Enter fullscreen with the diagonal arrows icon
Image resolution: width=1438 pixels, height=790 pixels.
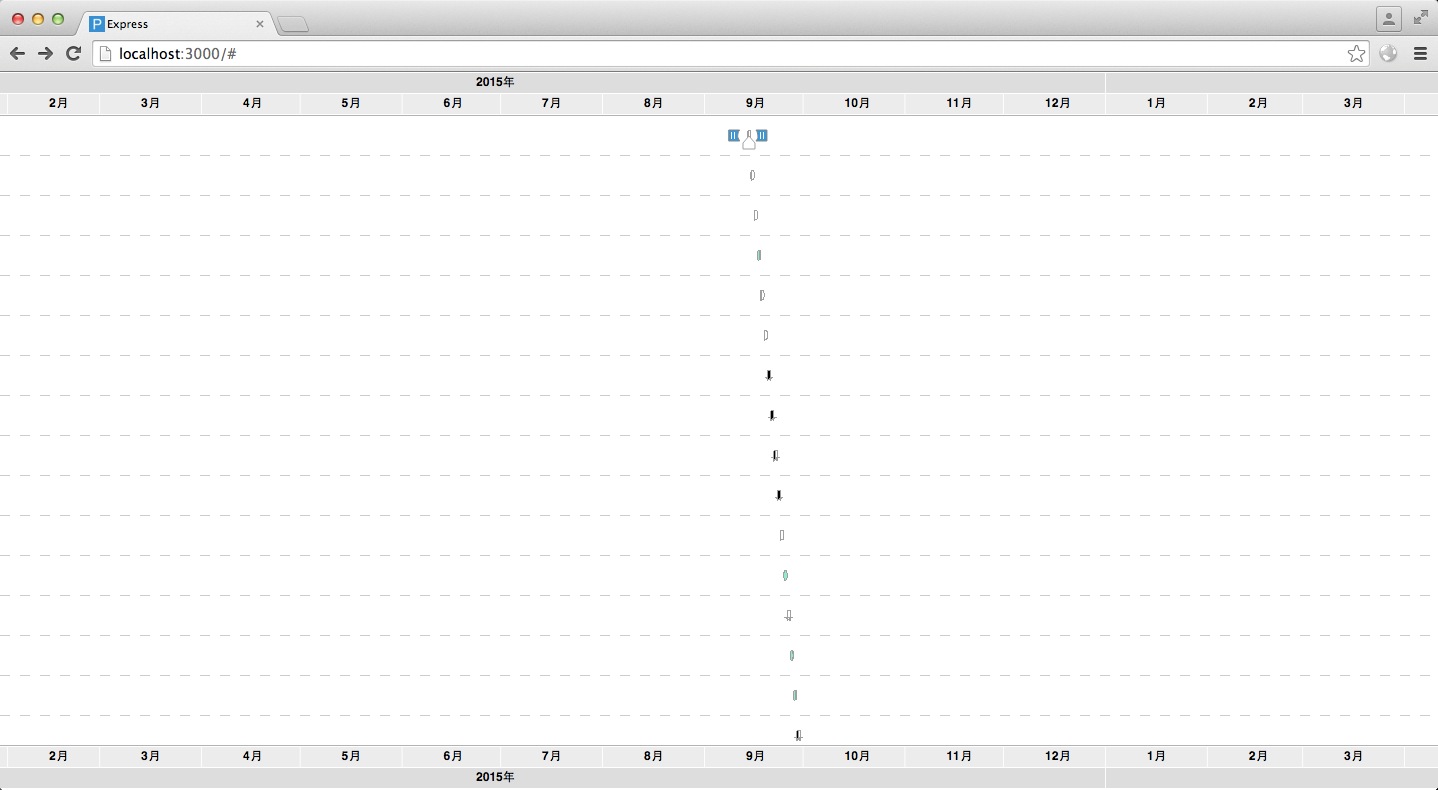pyautogui.click(x=1421, y=17)
